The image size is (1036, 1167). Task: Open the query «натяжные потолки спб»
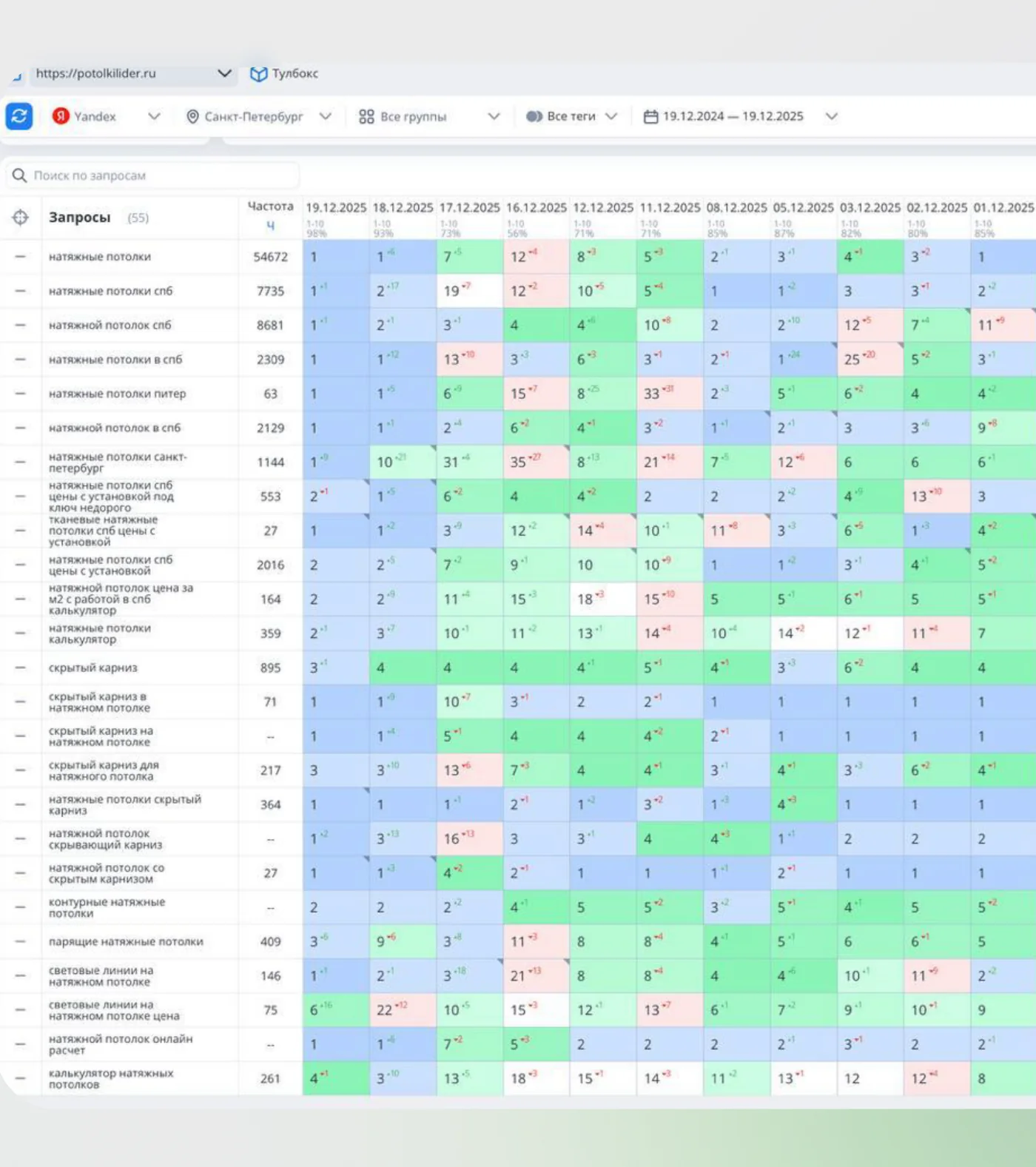(110, 291)
